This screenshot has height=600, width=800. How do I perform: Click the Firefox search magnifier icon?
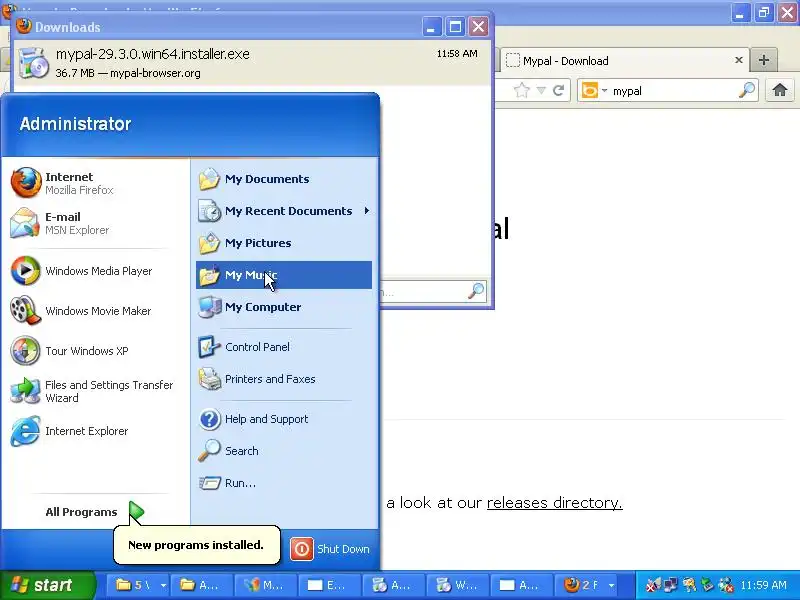click(747, 90)
